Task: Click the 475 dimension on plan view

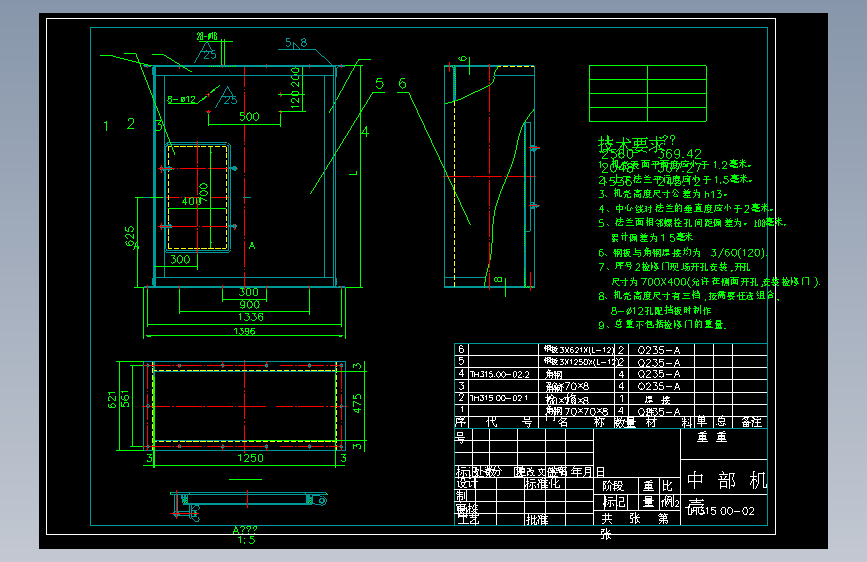Action: point(357,403)
